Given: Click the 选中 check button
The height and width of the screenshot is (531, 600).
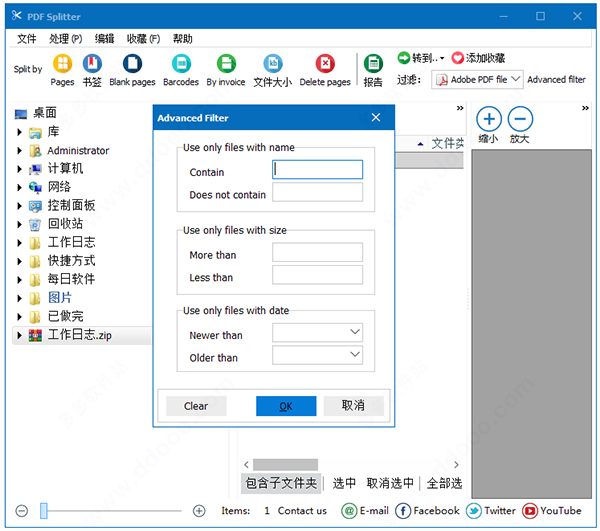Looking at the screenshot, I should tap(344, 483).
